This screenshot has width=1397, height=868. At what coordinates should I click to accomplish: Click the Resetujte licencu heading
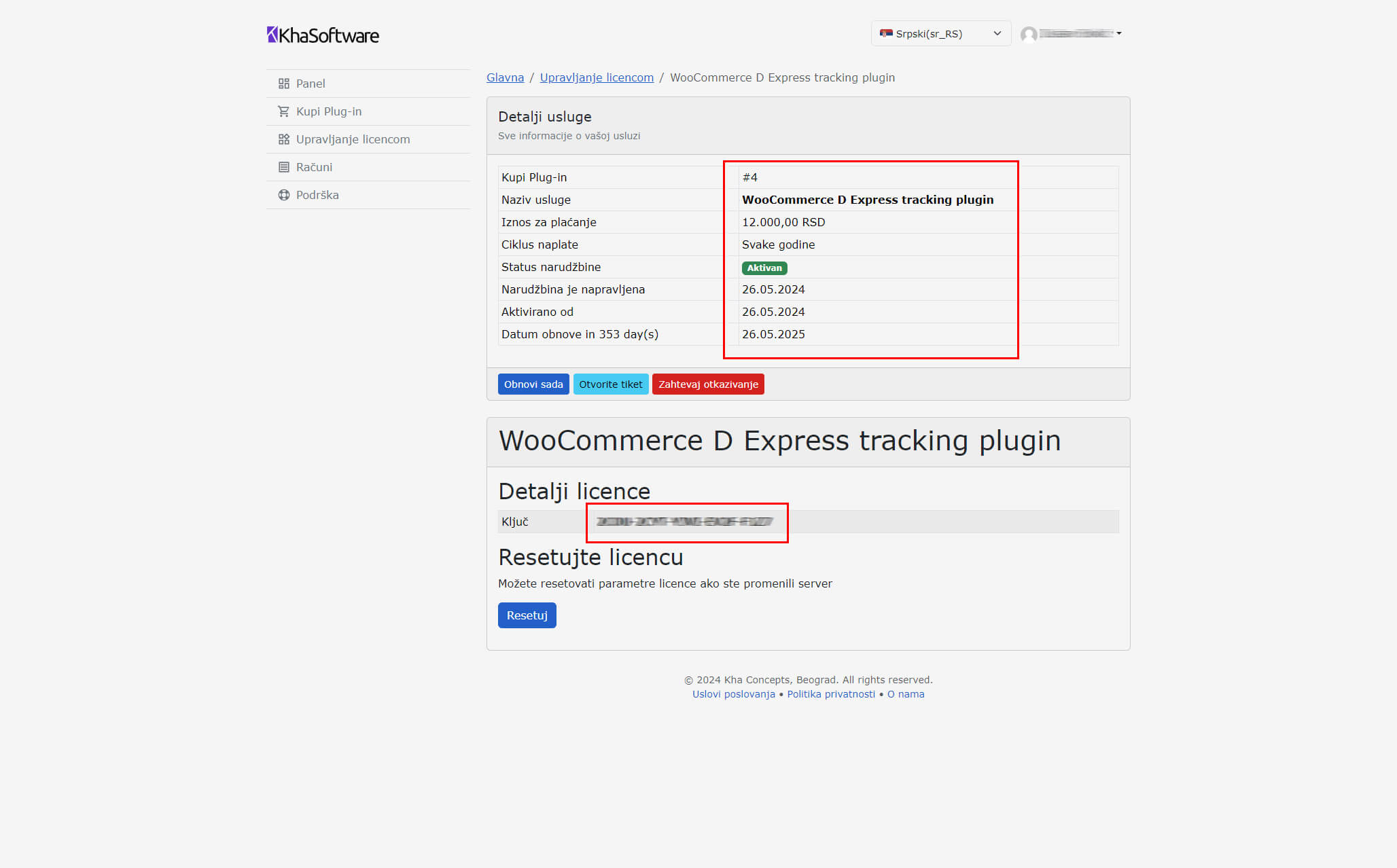[590, 558]
